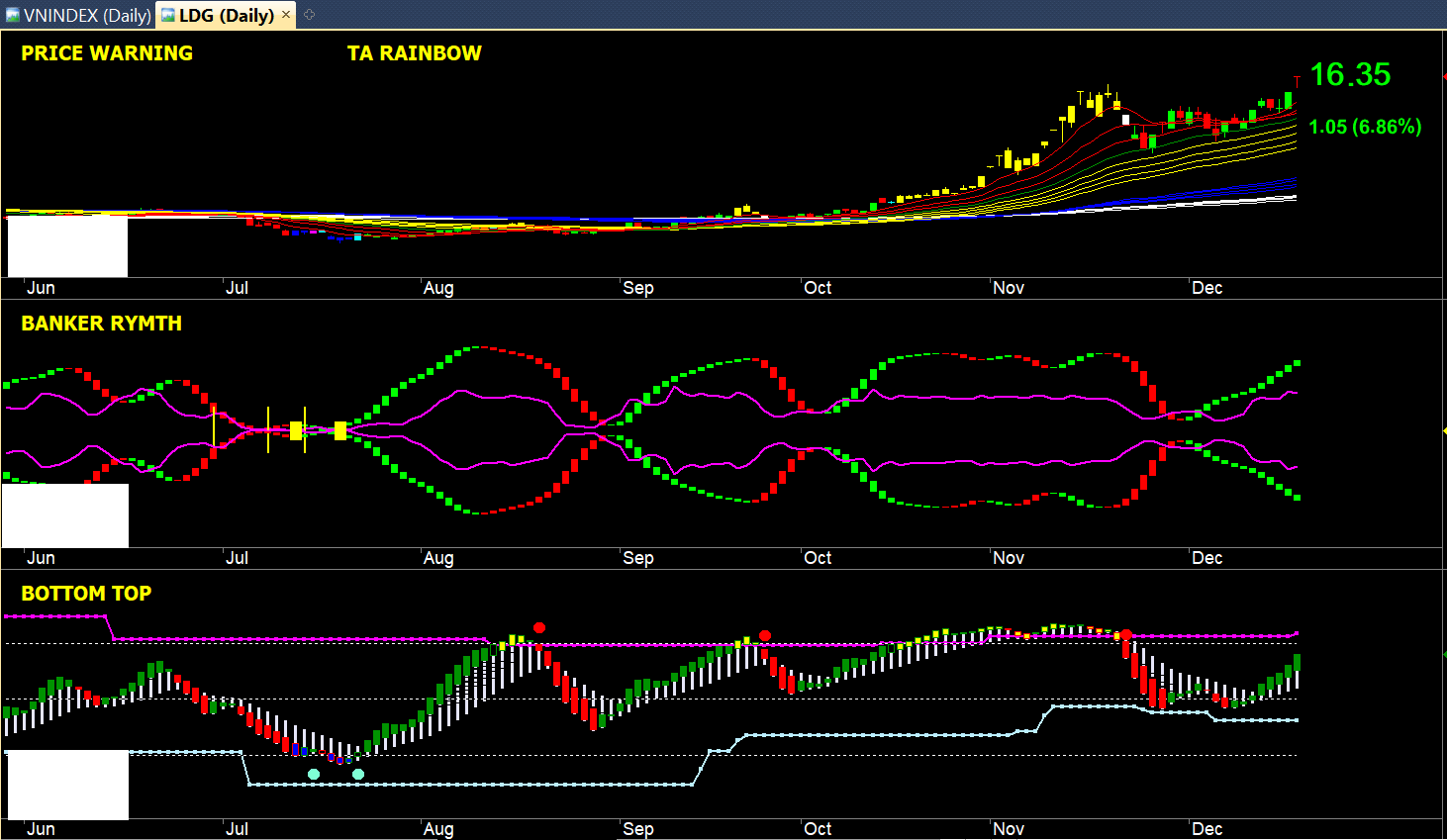Image resolution: width=1447 pixels, height=840 pixels.
Task: Switch to the VNINDEX (Daily) tab
Action: (x=86, y=15)
